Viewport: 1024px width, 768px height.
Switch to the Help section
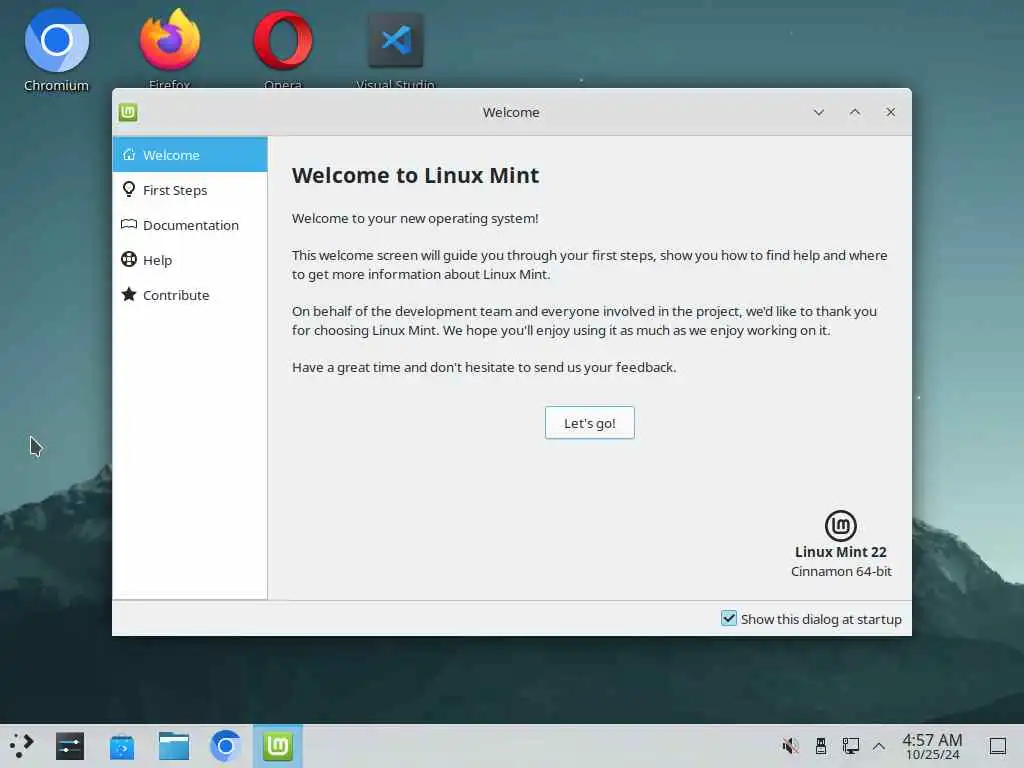[x=190, y=260]
